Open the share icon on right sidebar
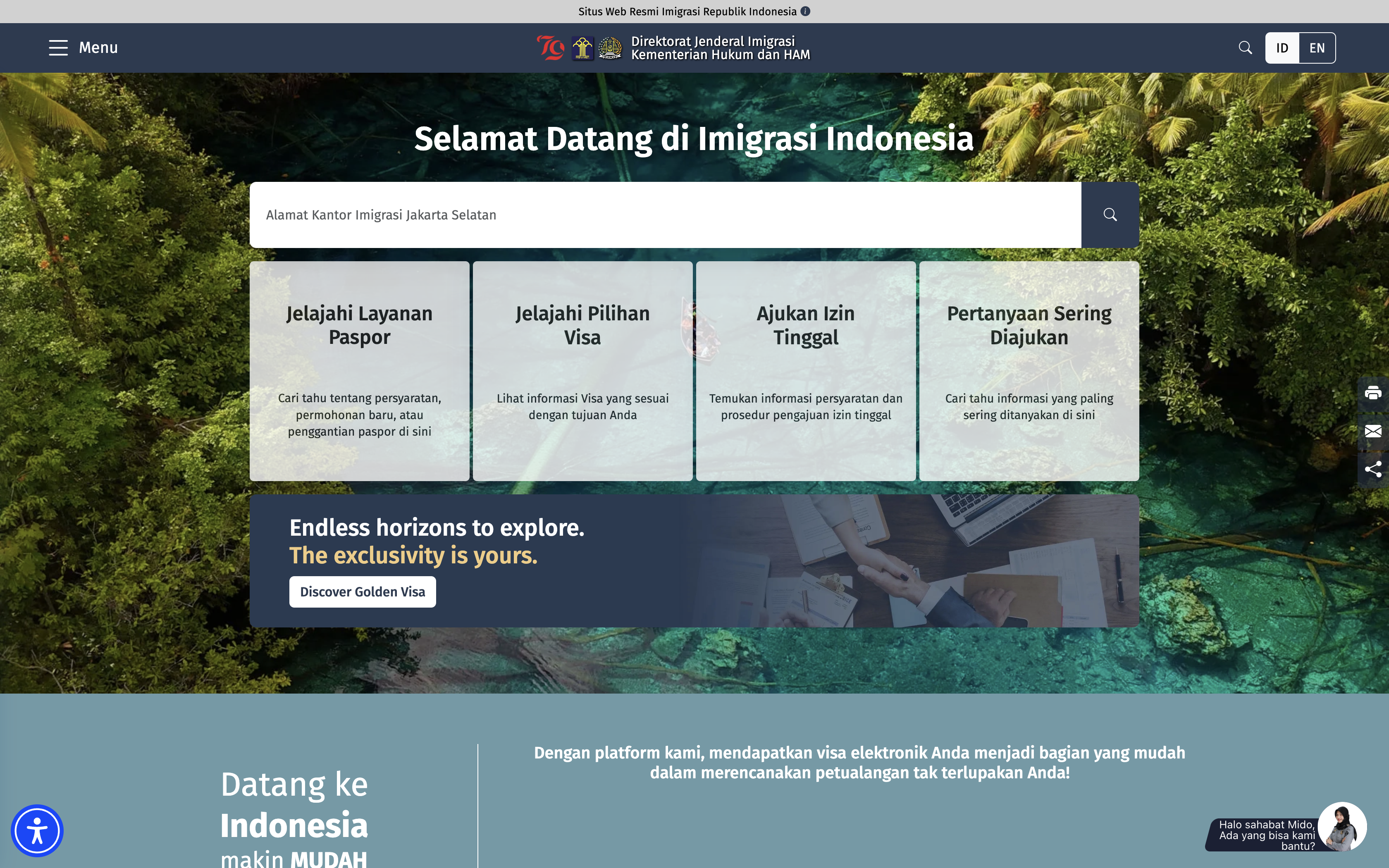1389x868 pixels. coord(1373,469)
